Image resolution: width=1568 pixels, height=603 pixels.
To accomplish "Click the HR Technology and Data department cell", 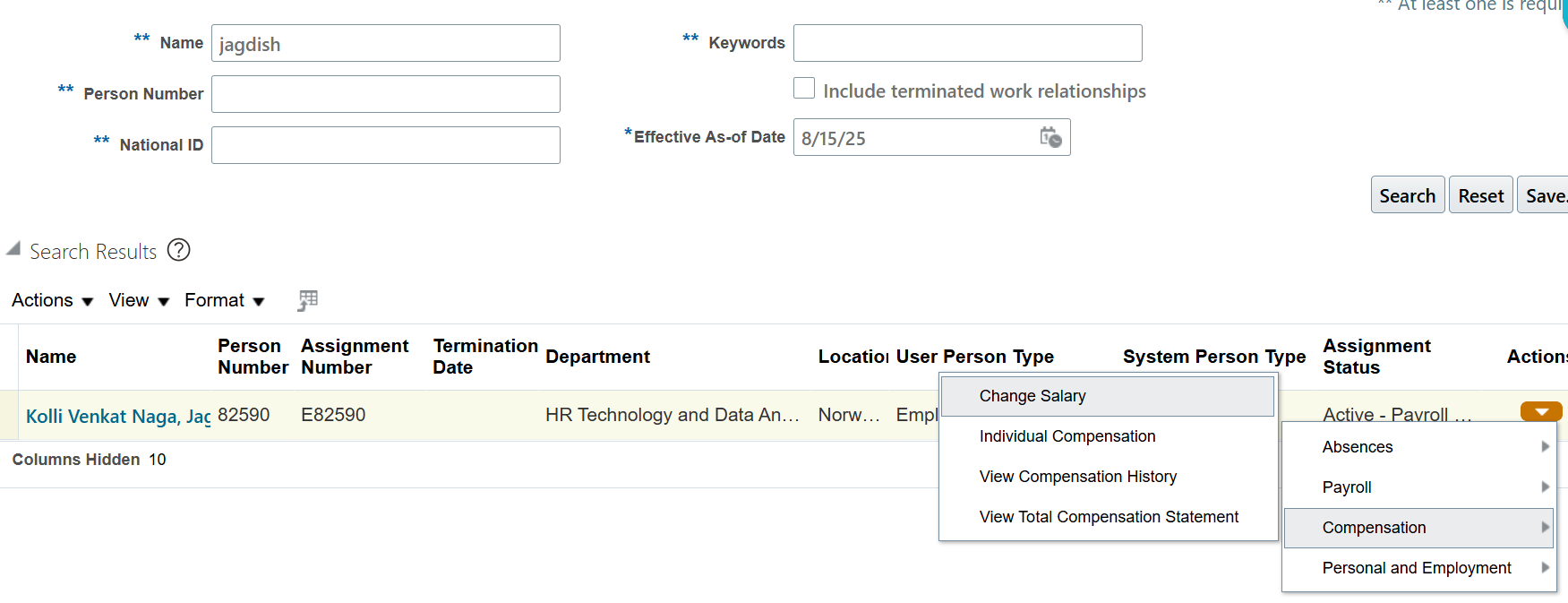I will (673, 415).
